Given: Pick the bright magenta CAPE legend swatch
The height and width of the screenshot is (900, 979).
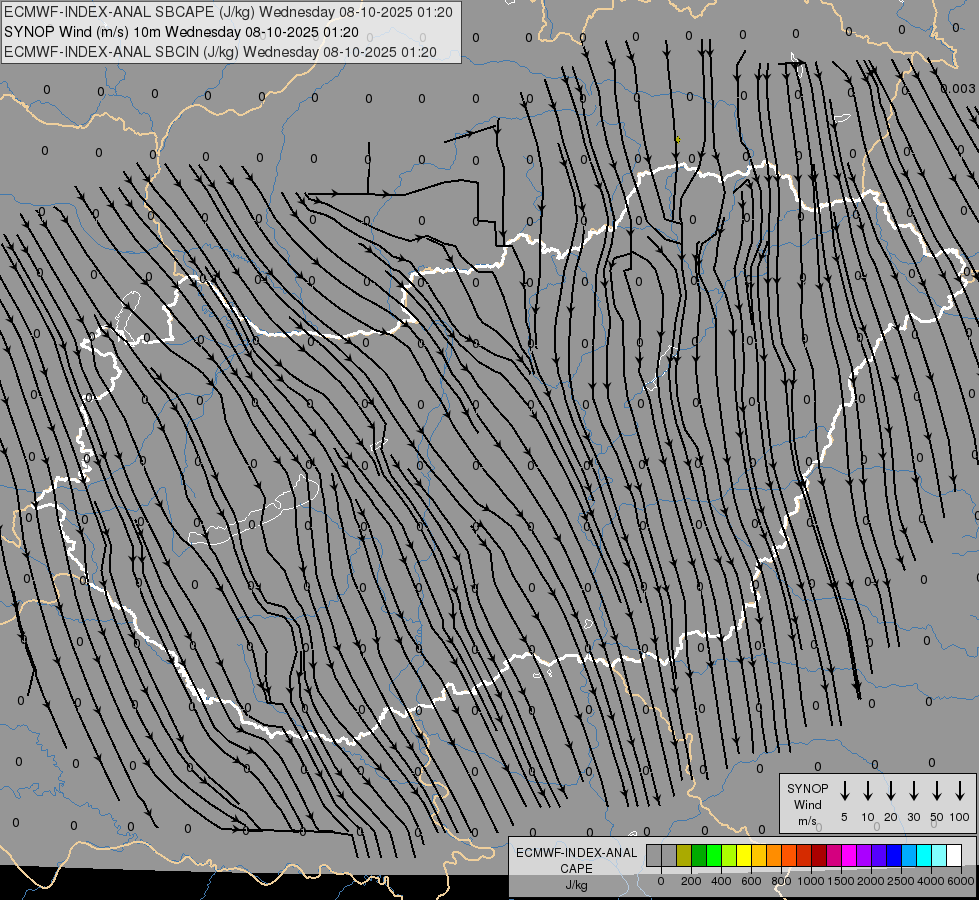Looking at the screenshot, I should (x=849, y=855).
